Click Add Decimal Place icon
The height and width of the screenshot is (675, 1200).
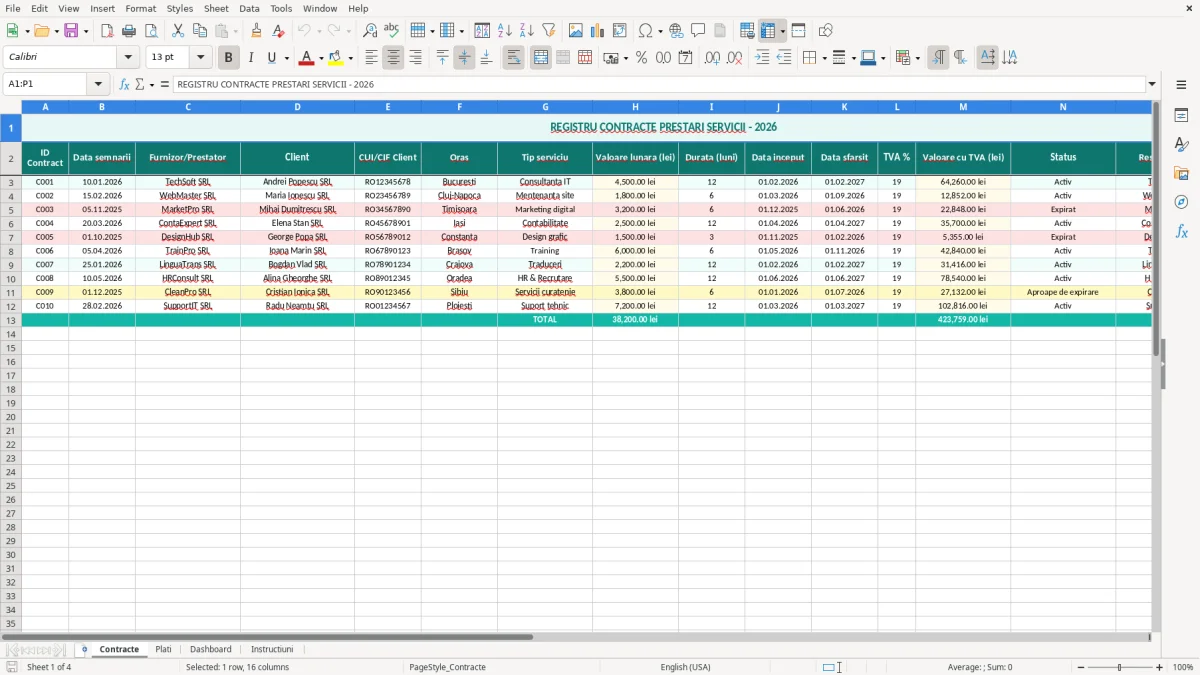[712, 58]
